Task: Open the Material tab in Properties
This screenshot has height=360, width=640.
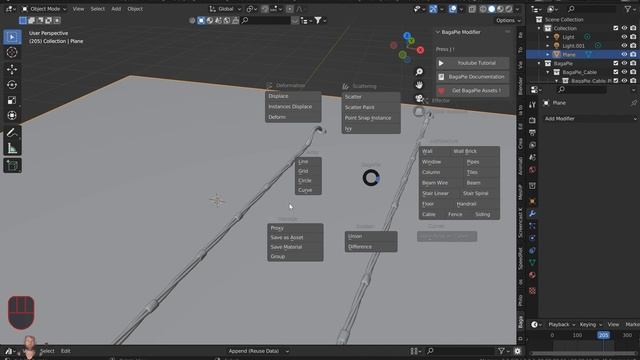Action: pos(532,275)
